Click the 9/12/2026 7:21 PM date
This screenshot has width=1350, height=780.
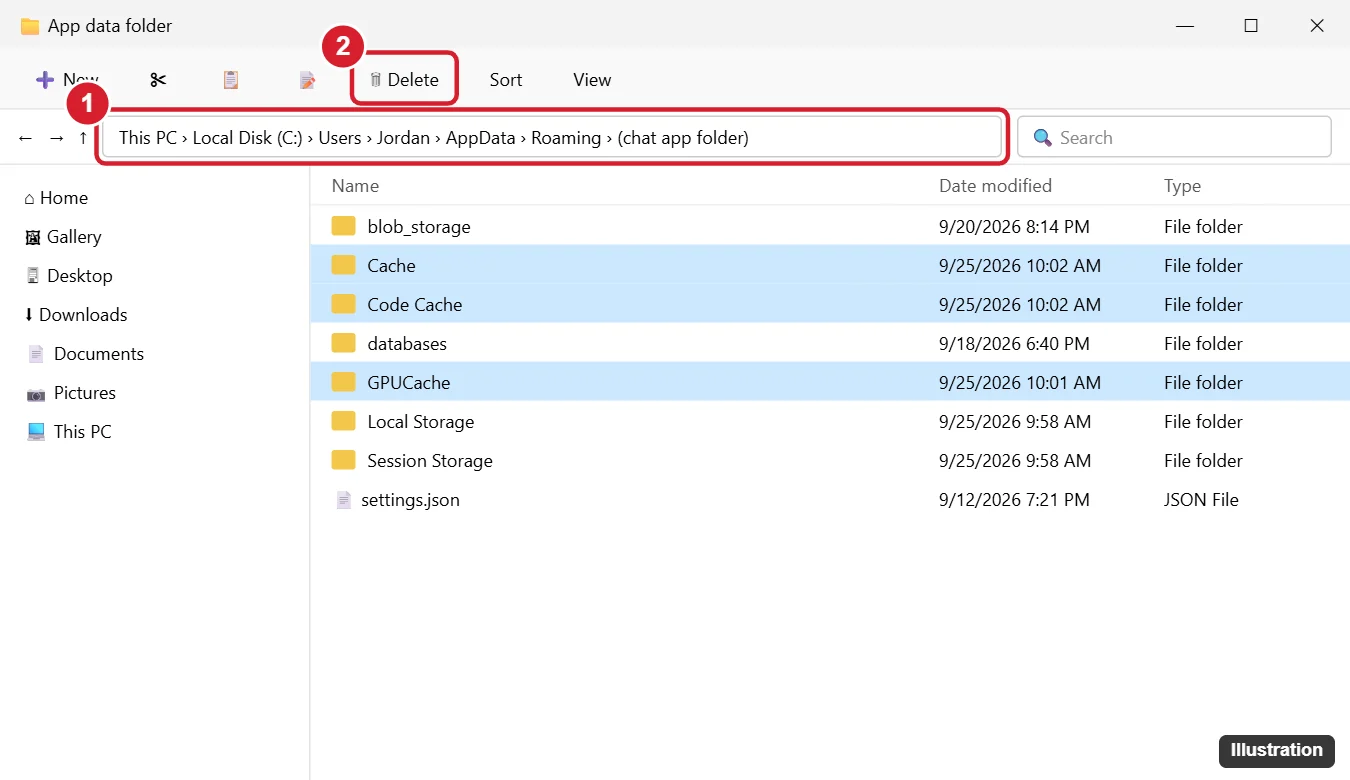coord(1014,500)
